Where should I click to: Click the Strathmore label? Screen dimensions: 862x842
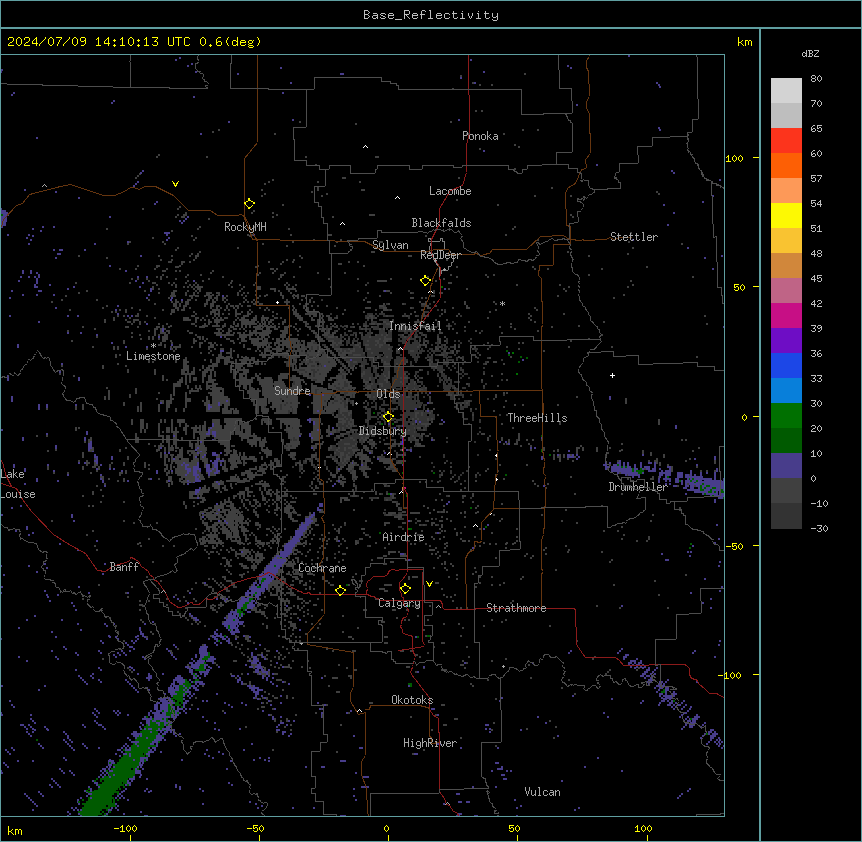[516, 608]
